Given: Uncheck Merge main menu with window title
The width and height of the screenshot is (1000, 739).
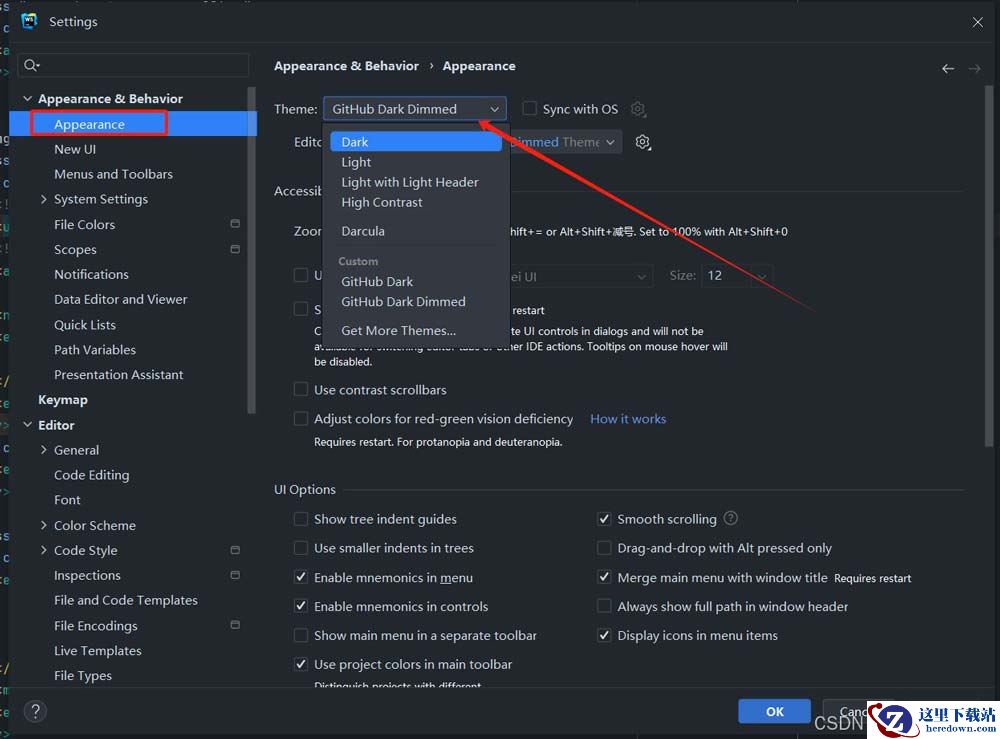Looking at the screenshot, I should point(604,577).
